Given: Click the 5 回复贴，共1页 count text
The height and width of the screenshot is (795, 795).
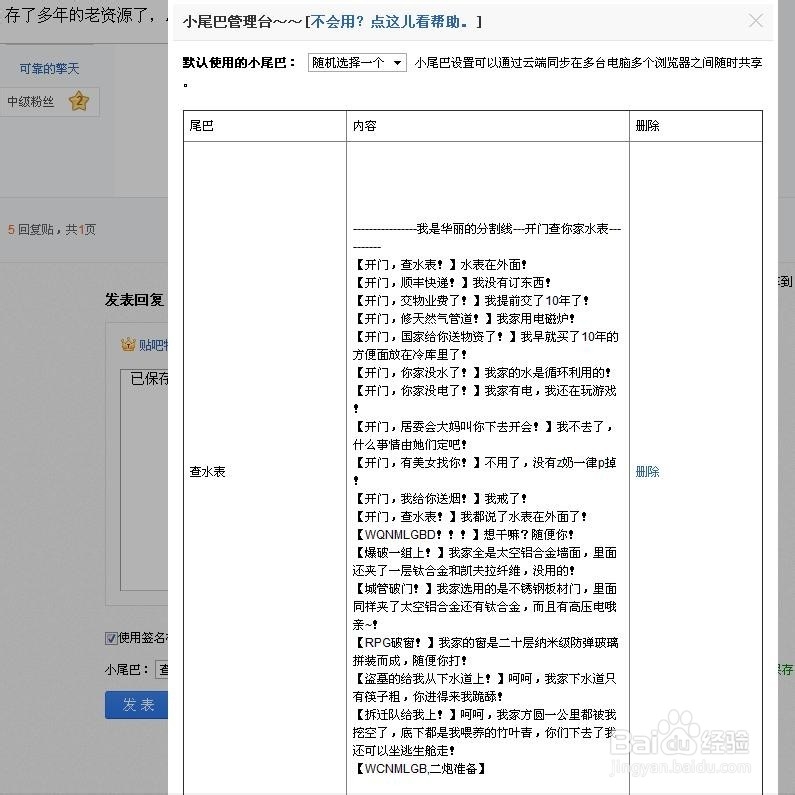Looking at the screenshot, I should [x=52, y=230].
